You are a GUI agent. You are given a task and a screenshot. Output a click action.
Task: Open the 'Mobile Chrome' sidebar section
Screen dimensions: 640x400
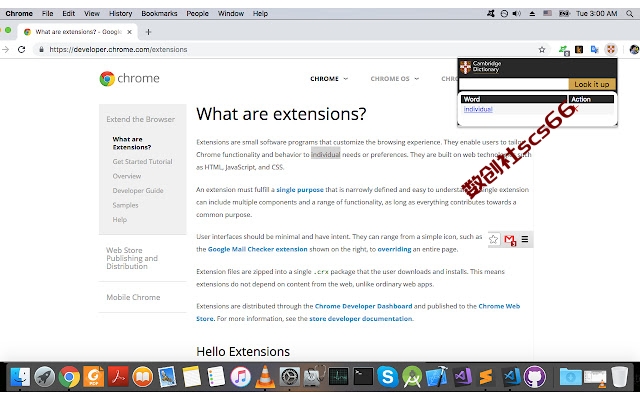133,298
